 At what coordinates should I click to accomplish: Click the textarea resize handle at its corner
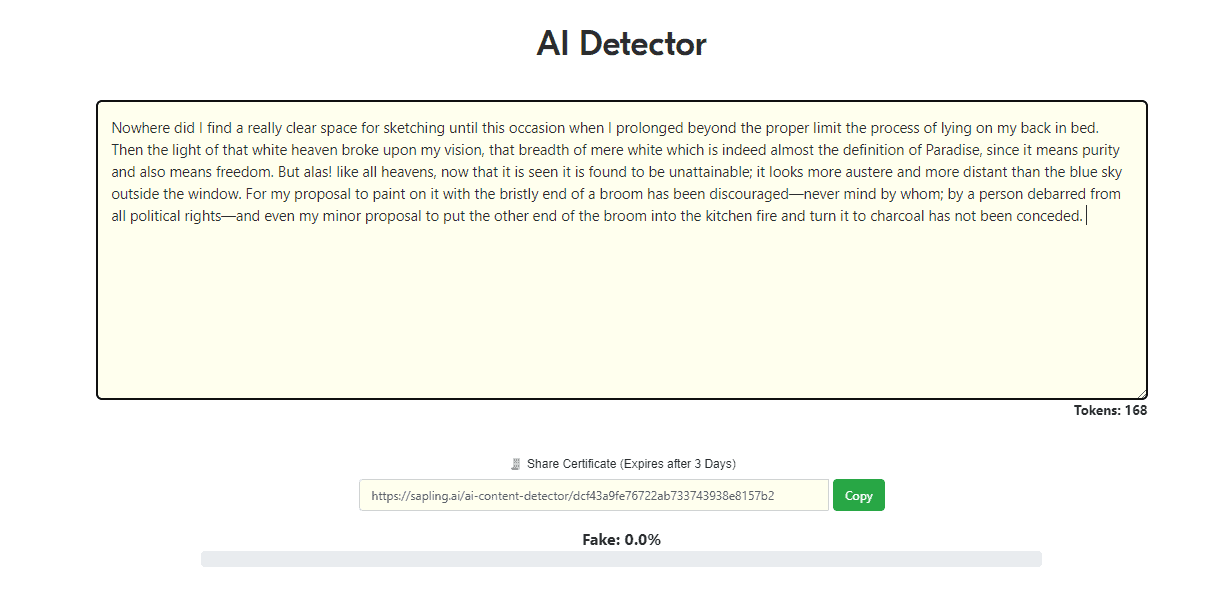(1141, 393)
